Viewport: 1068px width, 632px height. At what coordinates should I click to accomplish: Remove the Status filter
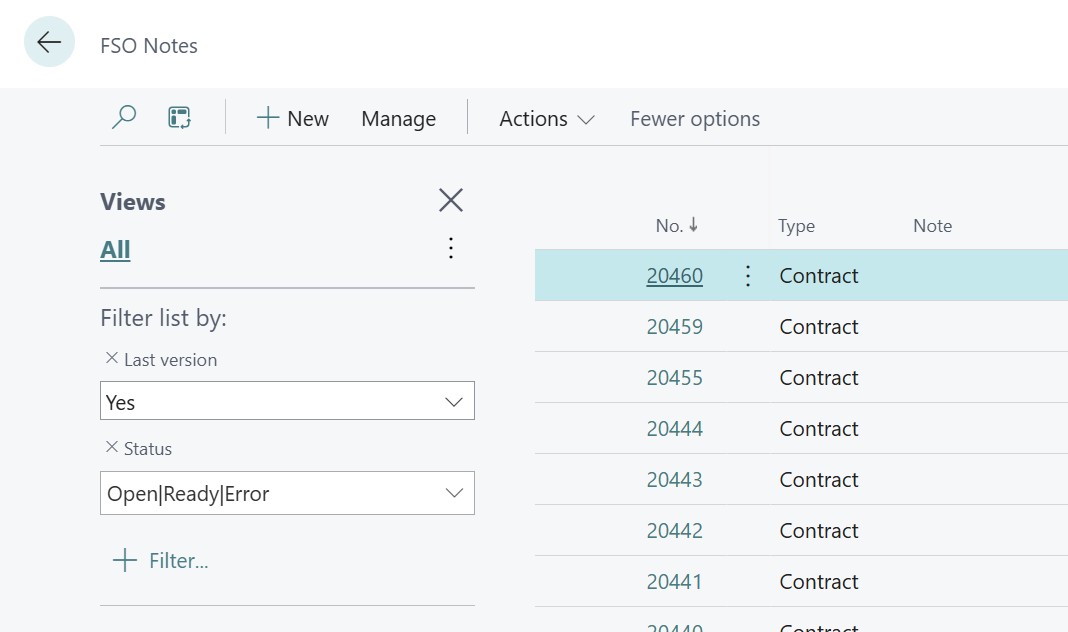[111, 448]
